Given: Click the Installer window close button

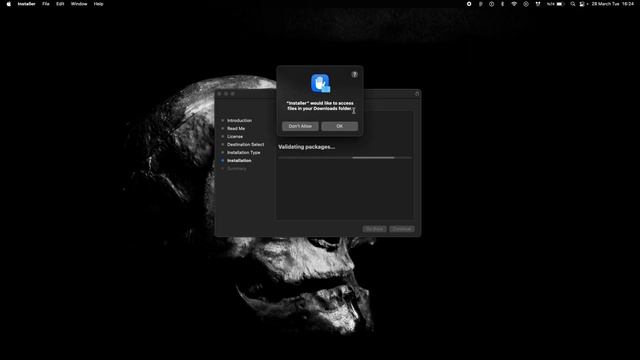Looking at the screenshot, I should [219, 94].
